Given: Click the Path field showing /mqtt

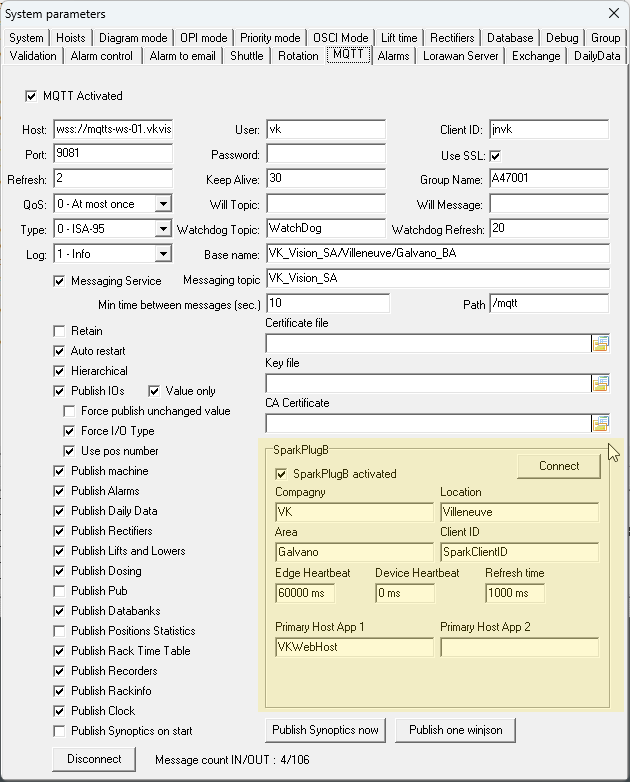Looking at the screenshot, I should pyautogui.click(x=549, y=303).
